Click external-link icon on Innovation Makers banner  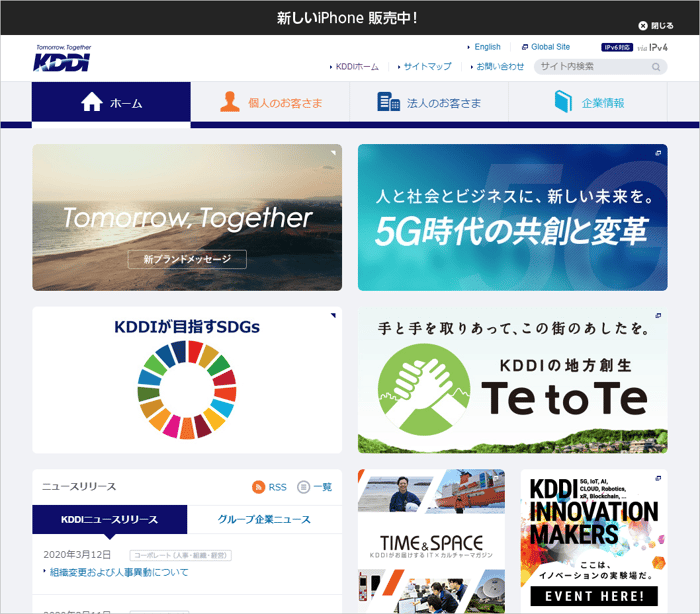click(x=658, y=478)
